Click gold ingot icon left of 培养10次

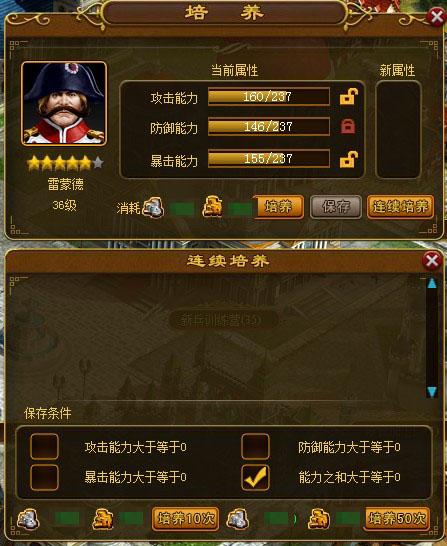pos(103,519)
